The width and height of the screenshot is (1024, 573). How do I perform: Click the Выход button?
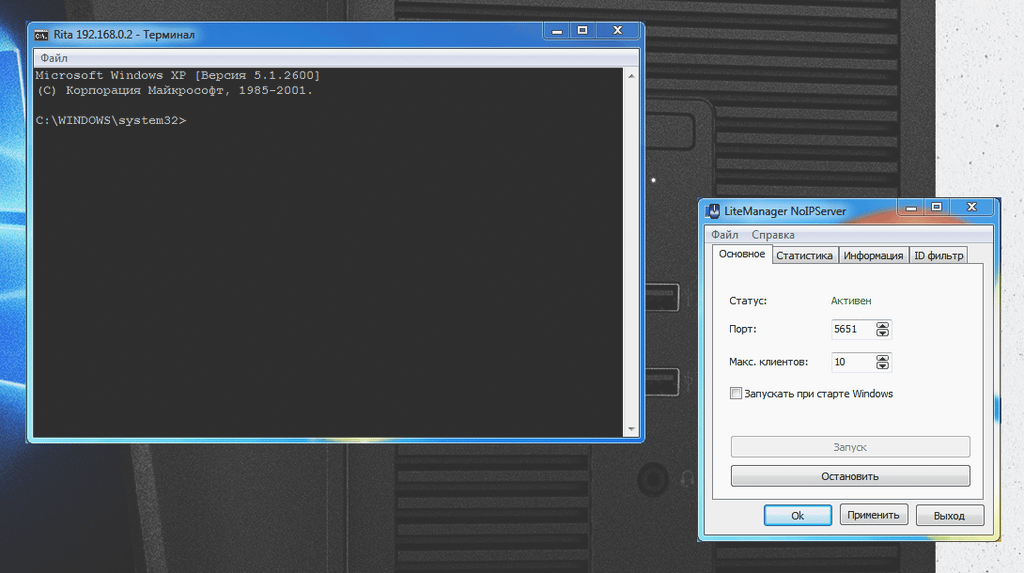click(949, 516)
